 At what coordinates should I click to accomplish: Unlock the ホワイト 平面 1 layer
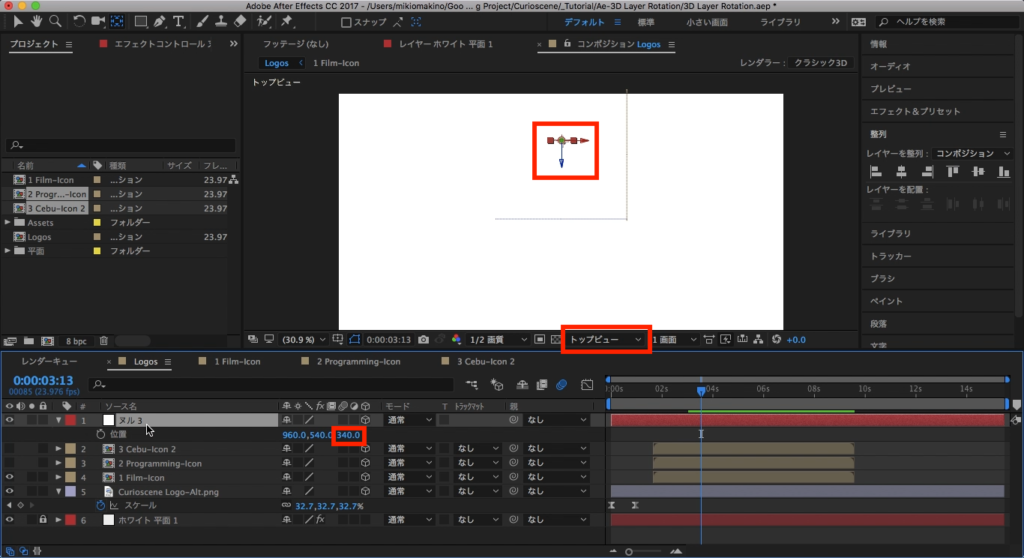tap(43, 520)
